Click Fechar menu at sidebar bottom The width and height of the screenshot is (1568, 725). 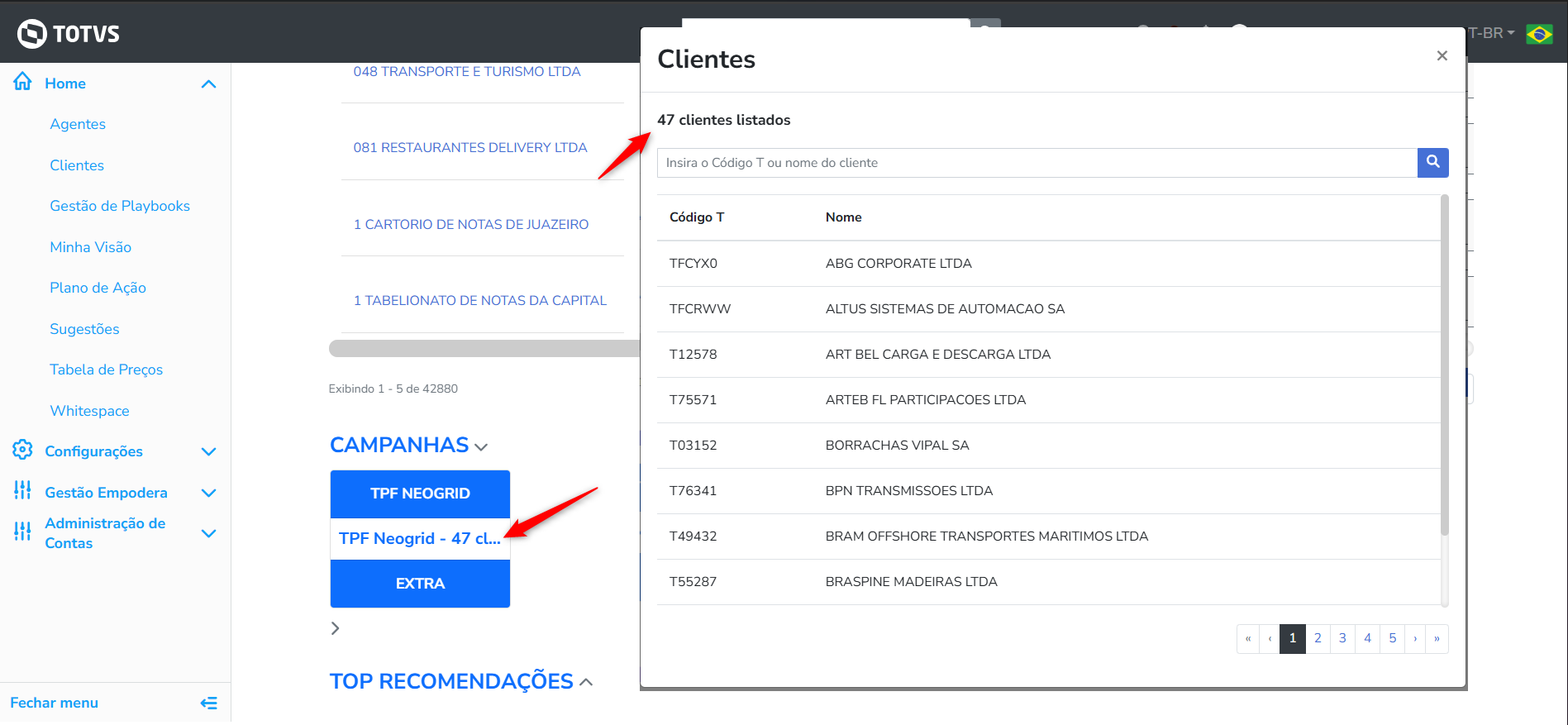coord(54,703)
